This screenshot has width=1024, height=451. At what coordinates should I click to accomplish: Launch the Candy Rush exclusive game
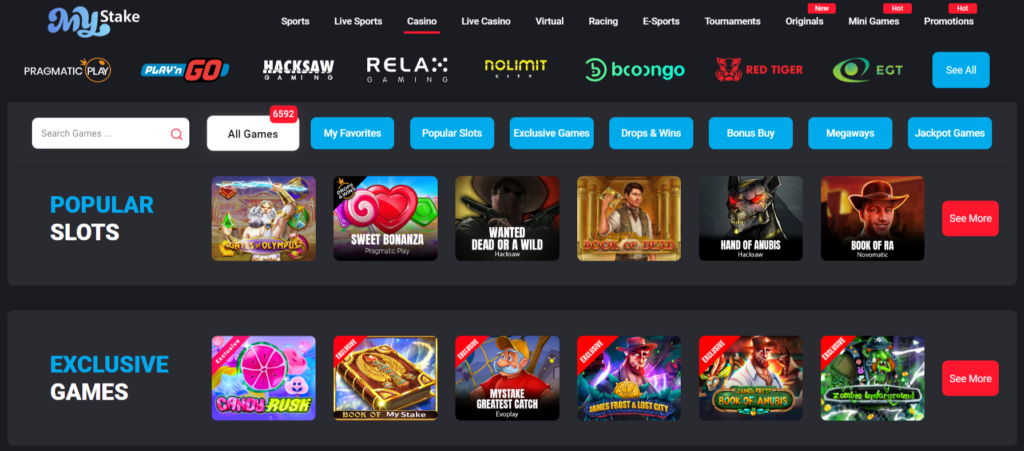point(264,378)
